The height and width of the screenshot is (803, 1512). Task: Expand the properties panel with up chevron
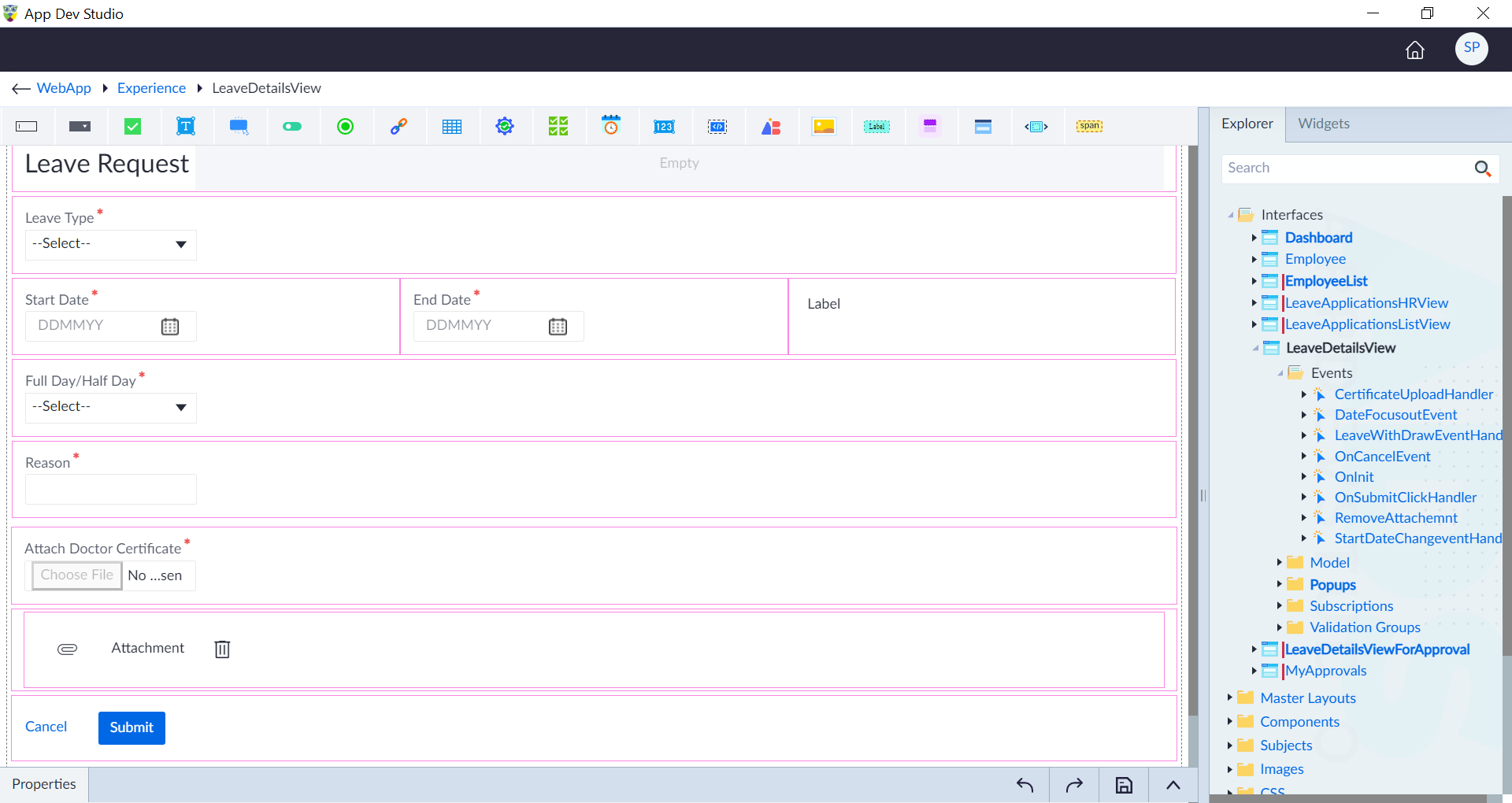point(1173,785)
